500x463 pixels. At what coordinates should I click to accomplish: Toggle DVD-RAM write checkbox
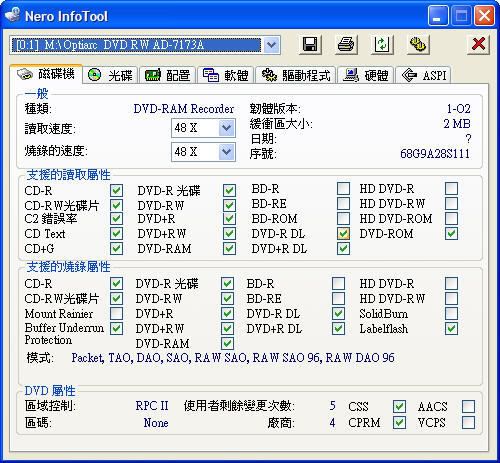[227, 343]
